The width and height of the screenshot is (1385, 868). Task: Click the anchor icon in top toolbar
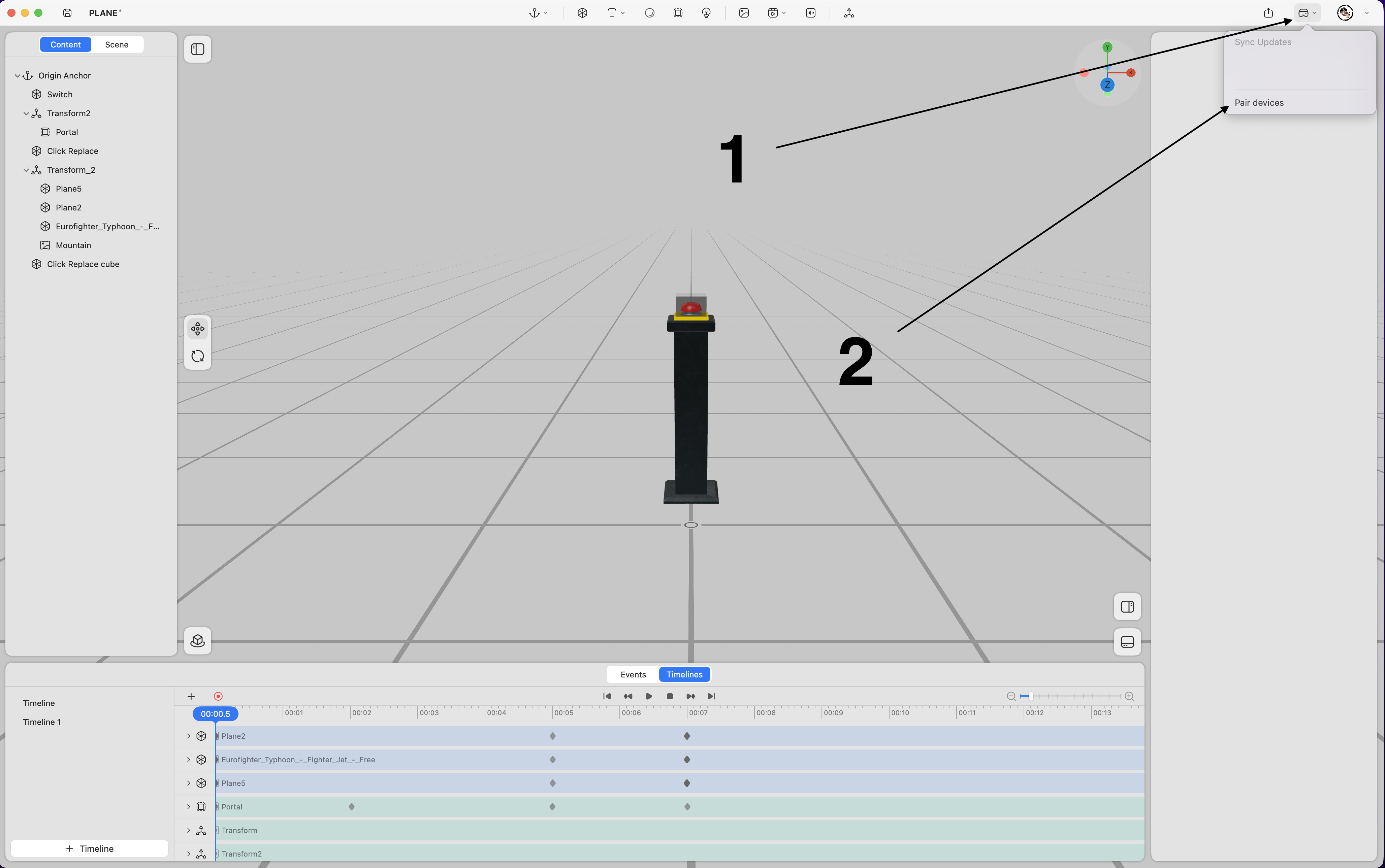tap(534, 13)
